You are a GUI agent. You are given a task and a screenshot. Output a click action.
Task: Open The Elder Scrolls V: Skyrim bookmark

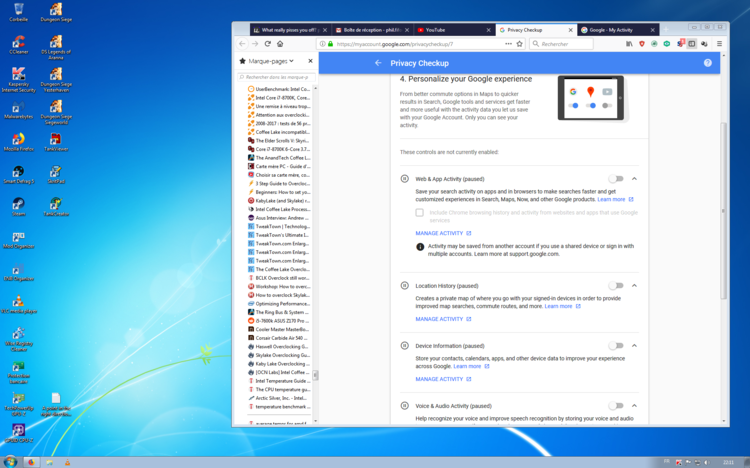(x=279, y=141)
